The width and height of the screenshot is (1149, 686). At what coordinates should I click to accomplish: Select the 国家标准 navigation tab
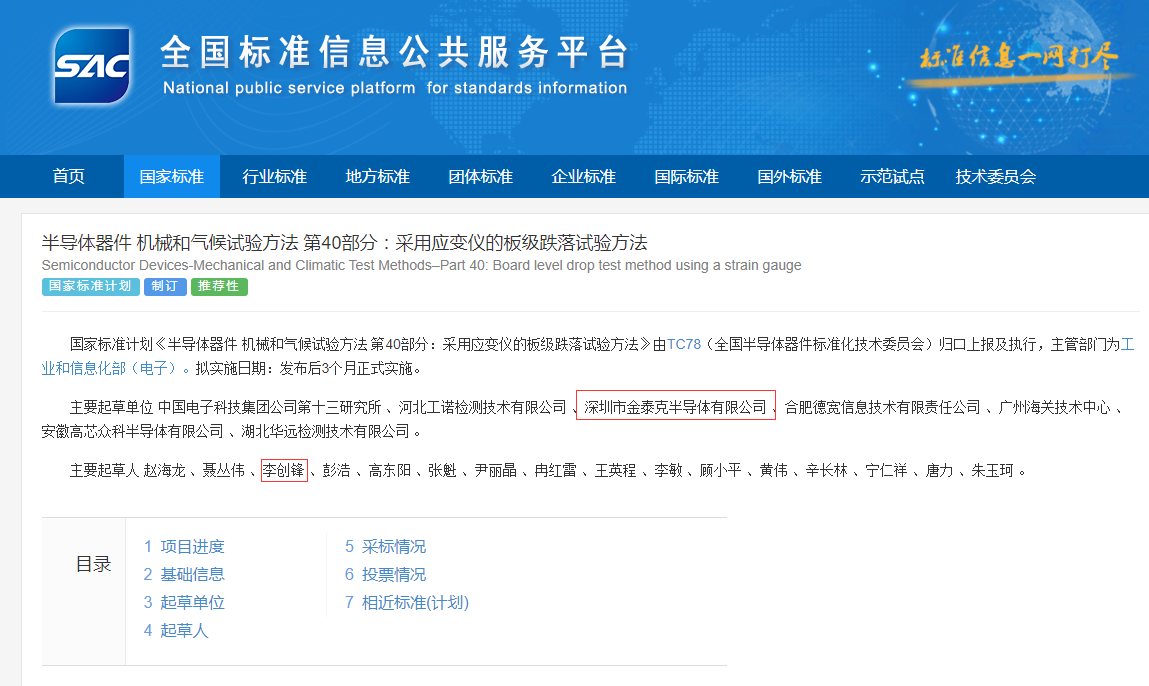point(171,177)
